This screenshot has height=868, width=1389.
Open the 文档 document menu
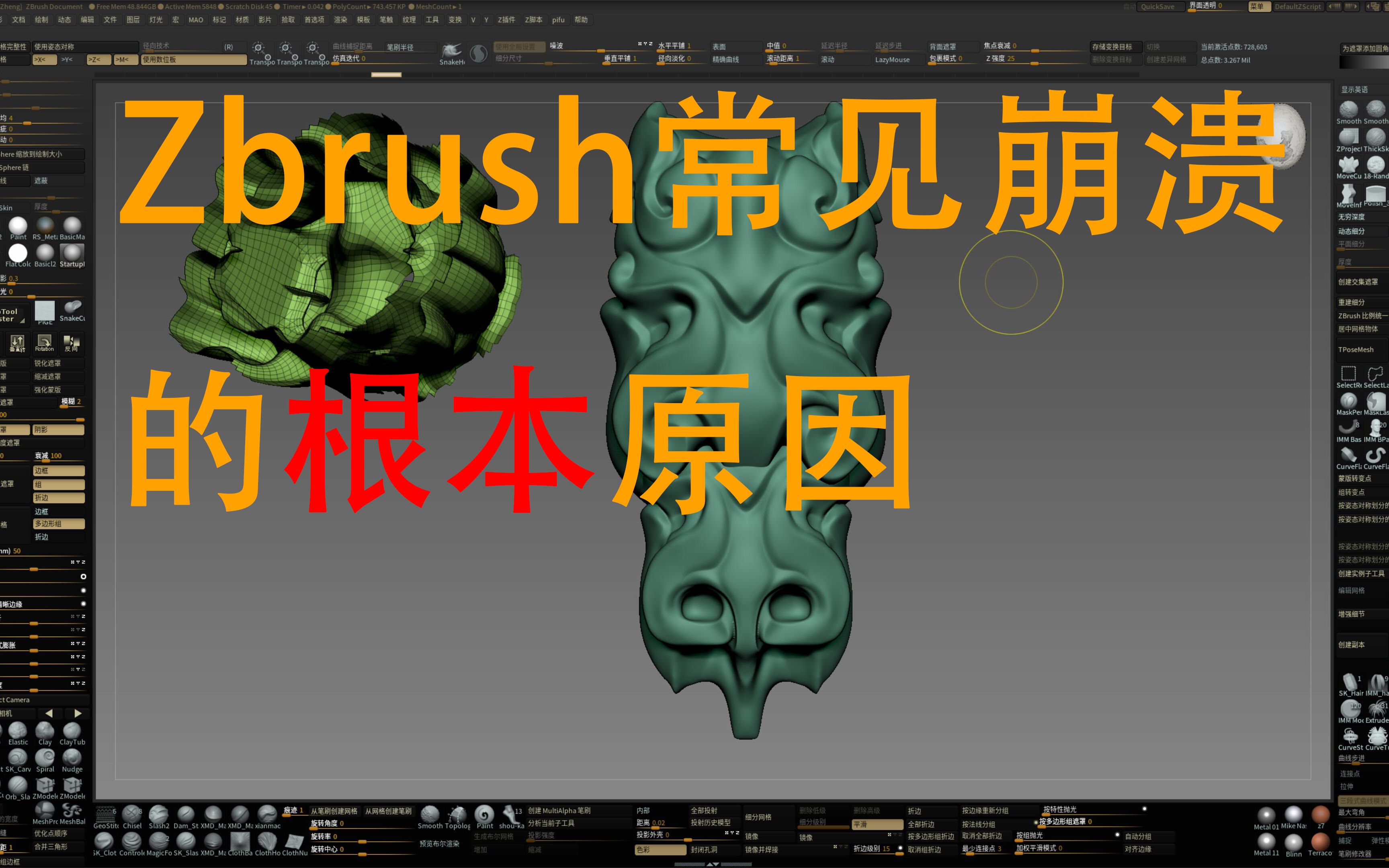(19, 20)
